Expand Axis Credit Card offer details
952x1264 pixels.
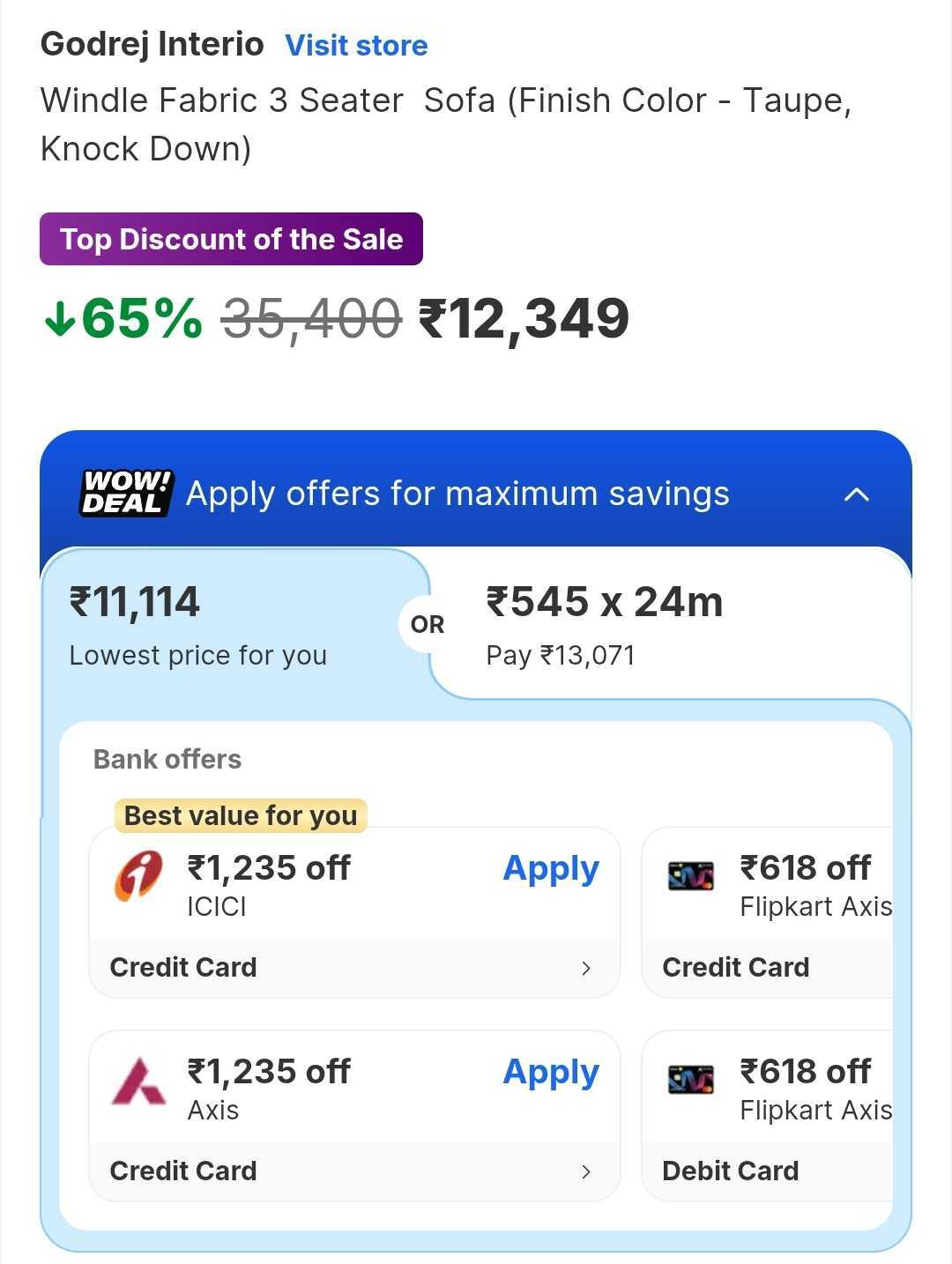click(x=586, y=1171)
